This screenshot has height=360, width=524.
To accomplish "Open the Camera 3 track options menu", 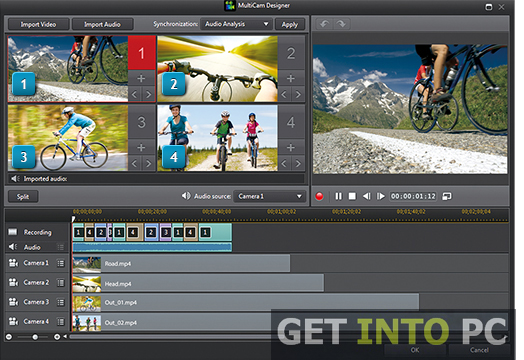I will click(x=60, y=303).
